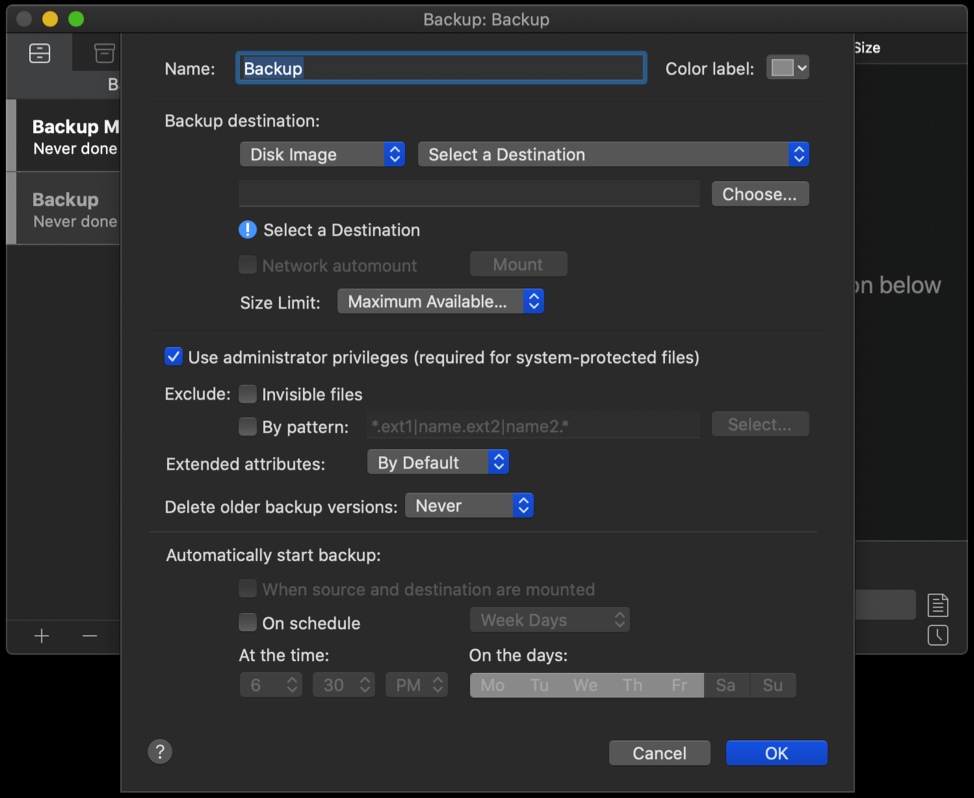Open the log document icon

pyautogui.click(x=937, y=605)
